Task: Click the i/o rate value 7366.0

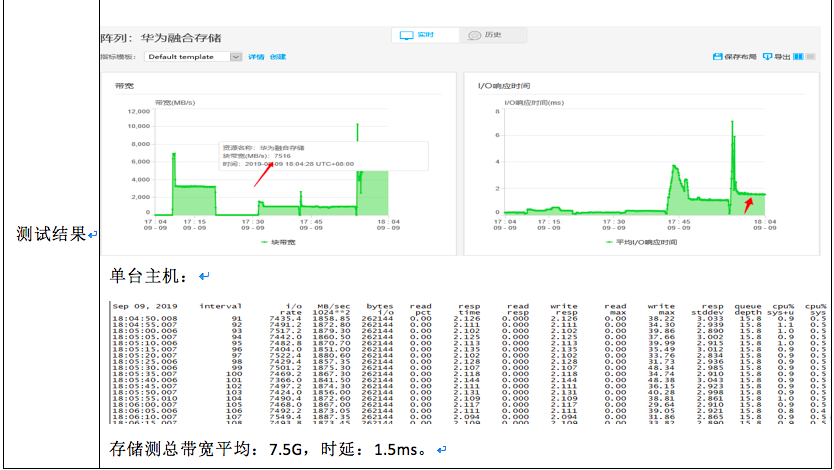Action: tap(286, 380)
